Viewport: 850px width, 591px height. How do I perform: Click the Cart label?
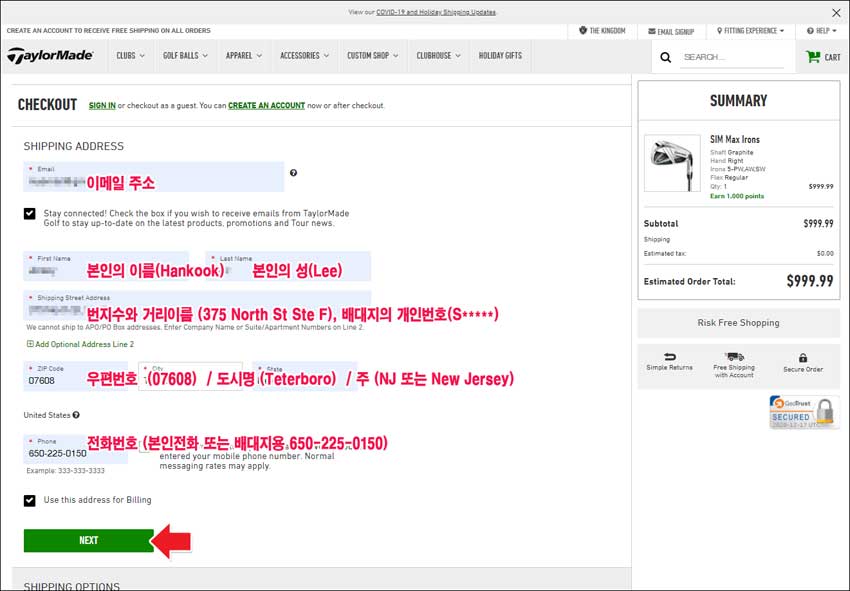(x=832, y=57)
